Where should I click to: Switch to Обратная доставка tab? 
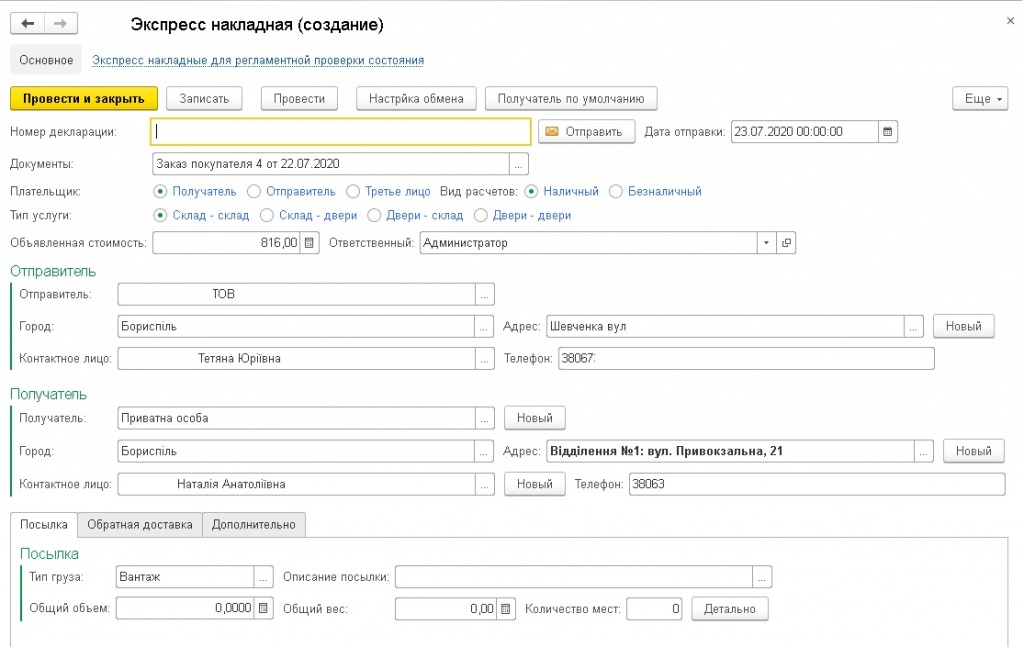[x=140, y=524]
